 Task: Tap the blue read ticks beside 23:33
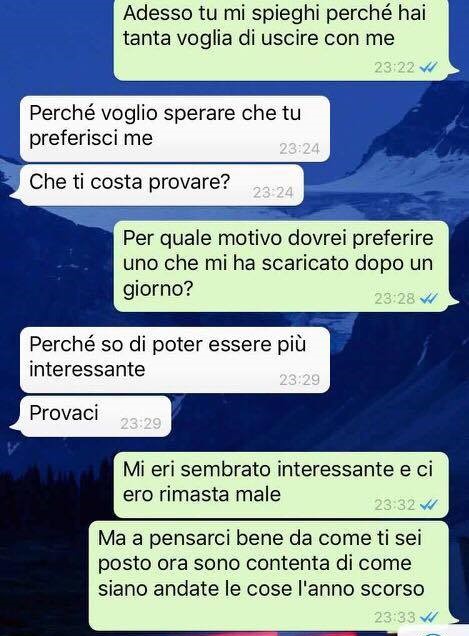(428, 617)
